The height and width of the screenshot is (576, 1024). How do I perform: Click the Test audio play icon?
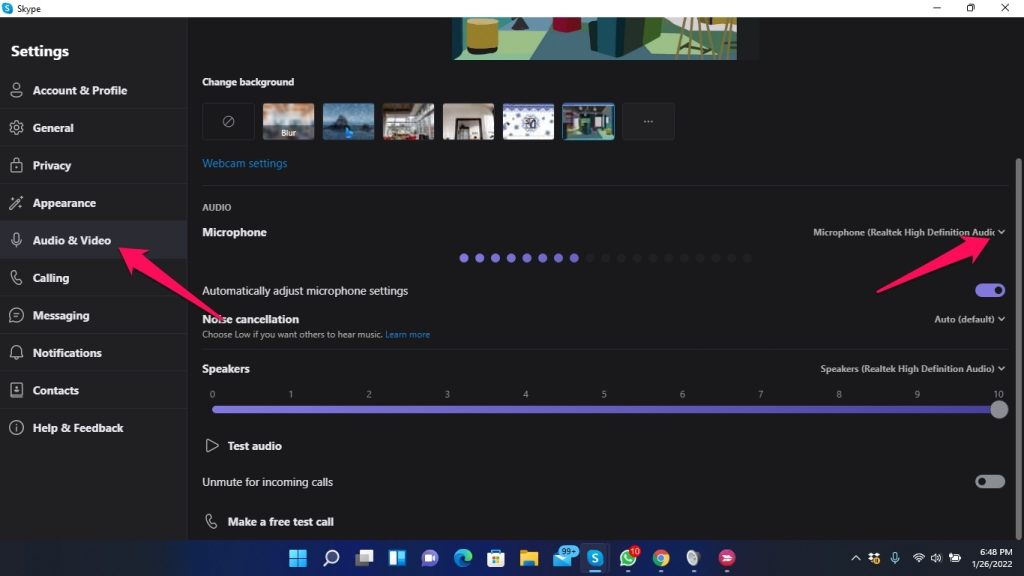click(211, 446)
